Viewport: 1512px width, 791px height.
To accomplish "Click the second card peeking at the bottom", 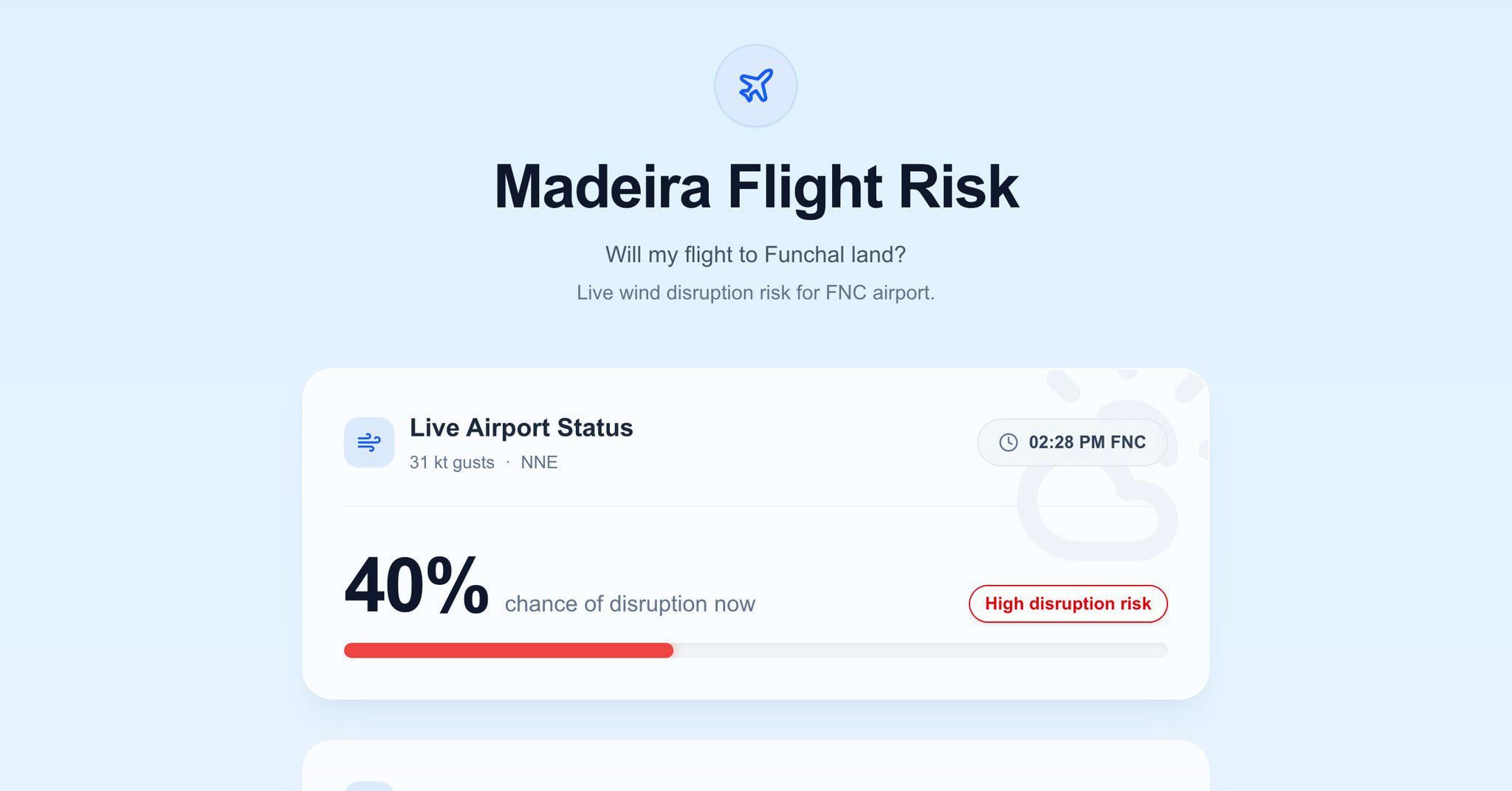I will tap(755, 767).
